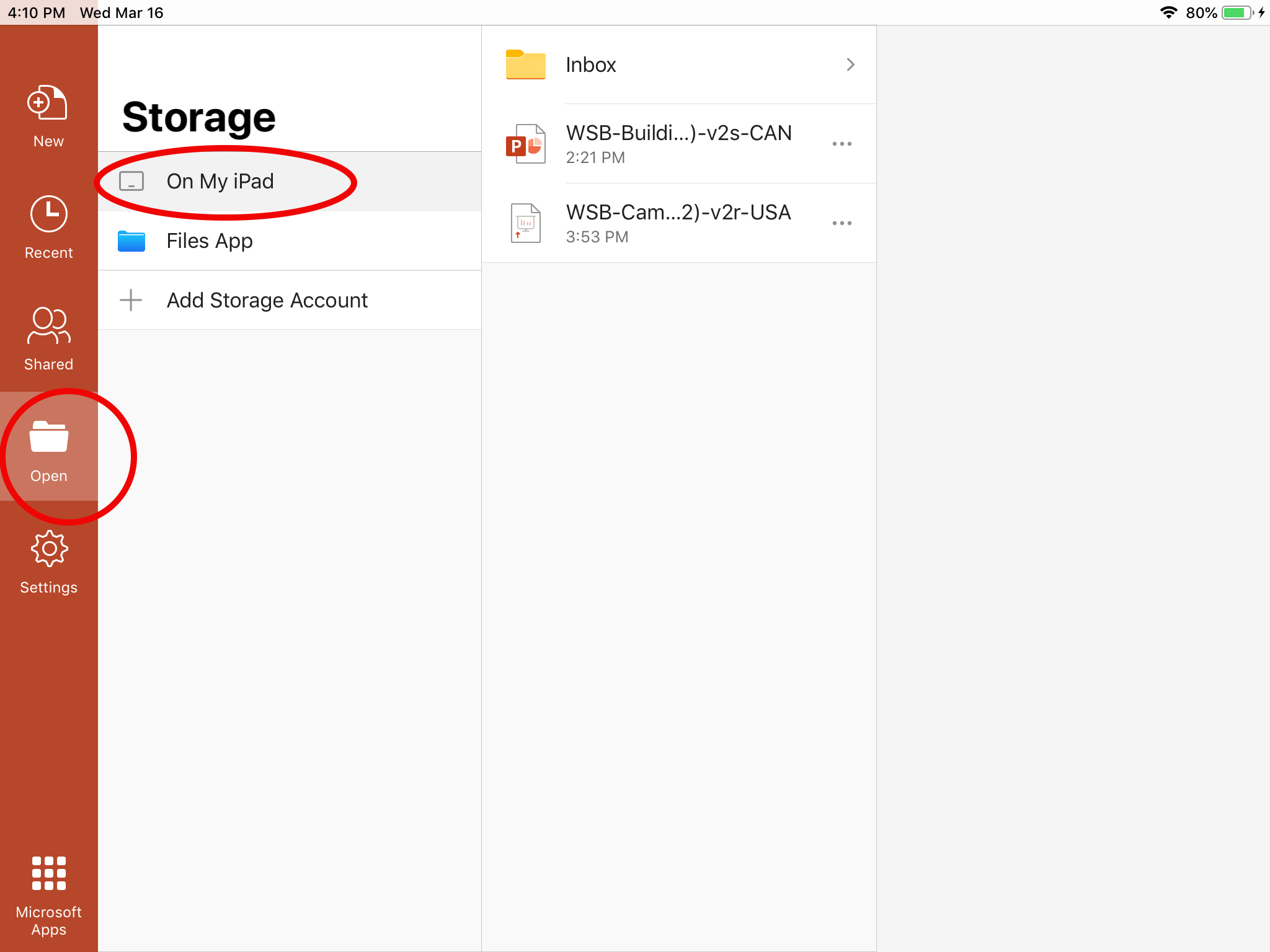Select On My iPad storage location

[x=220, y=182]
